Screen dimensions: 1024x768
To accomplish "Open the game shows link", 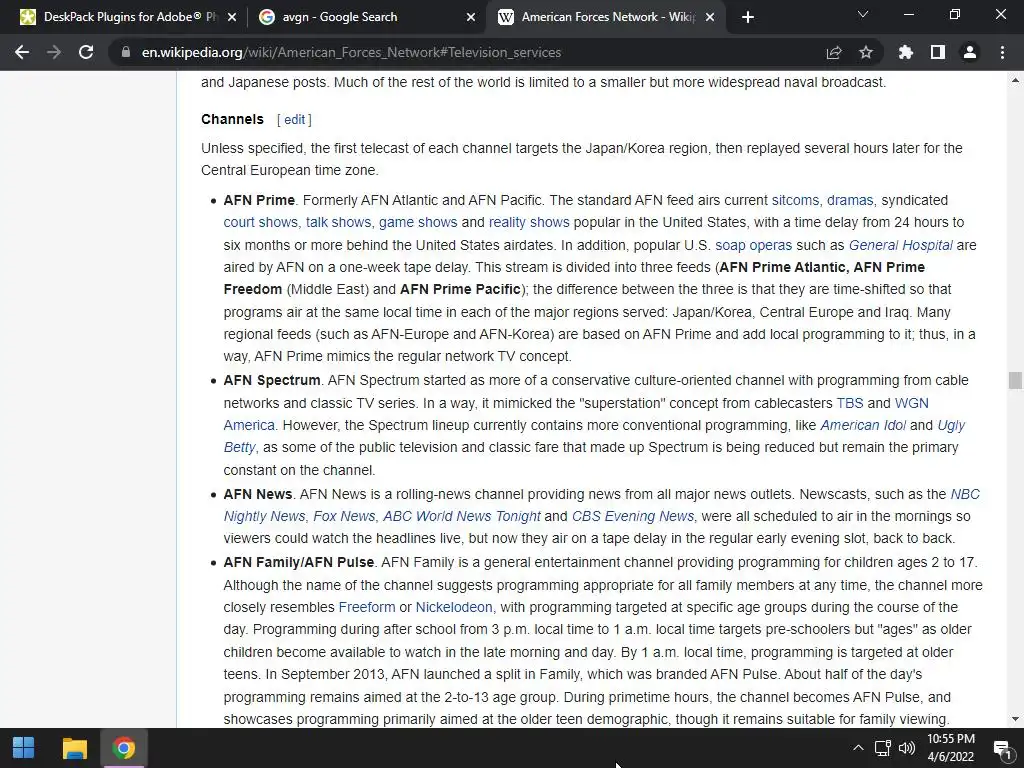I will point(418,223).
